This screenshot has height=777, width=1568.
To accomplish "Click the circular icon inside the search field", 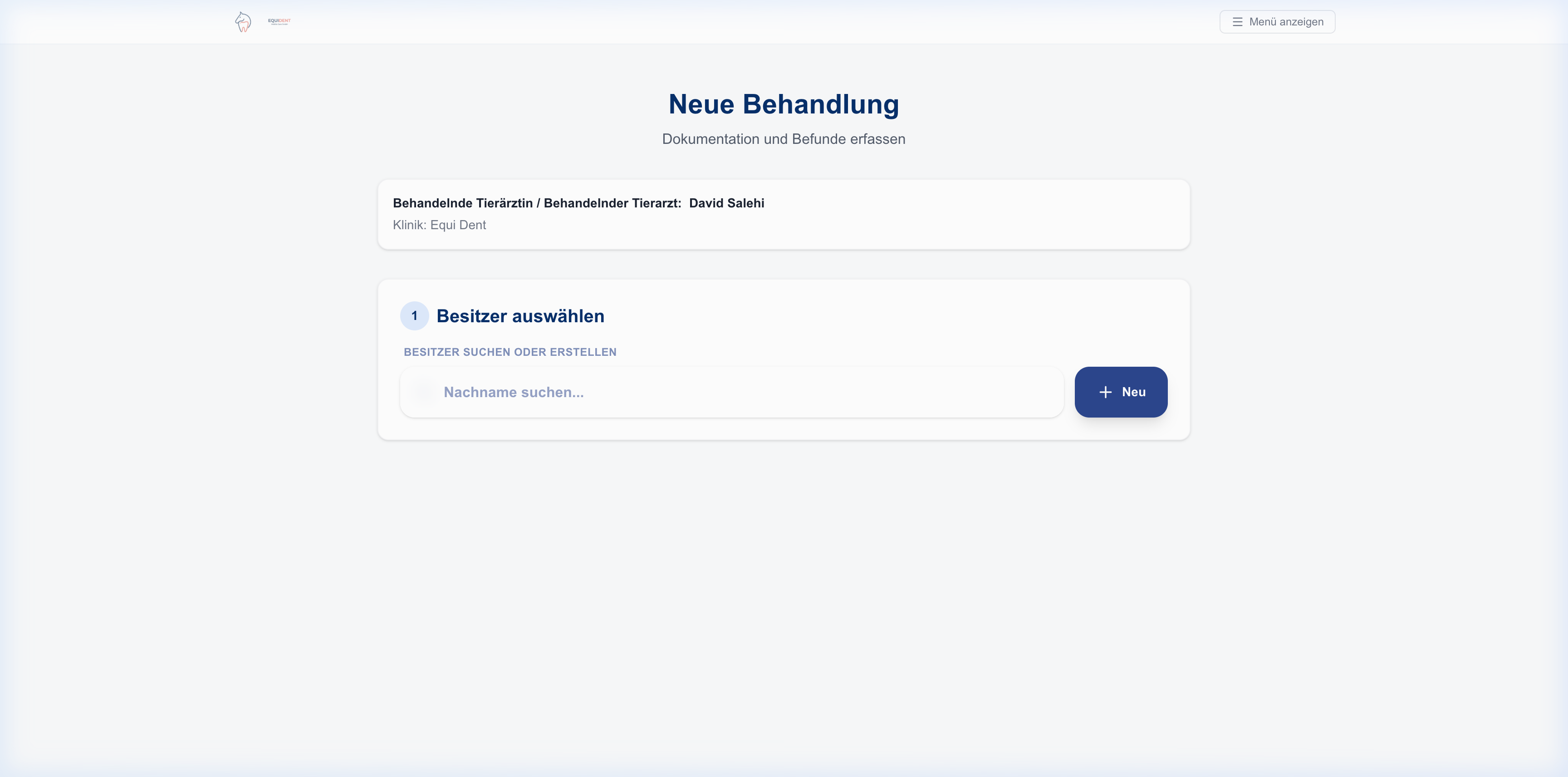I will tap(425, 392).
